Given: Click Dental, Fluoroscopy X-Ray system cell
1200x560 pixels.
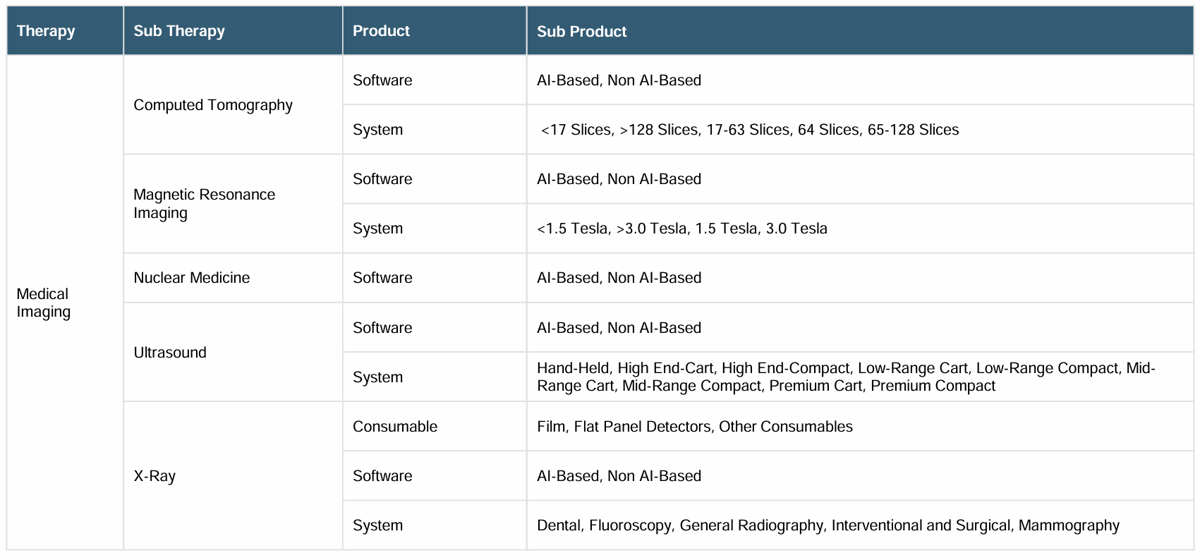Looking at the screenshot, I should pos(861,525).
